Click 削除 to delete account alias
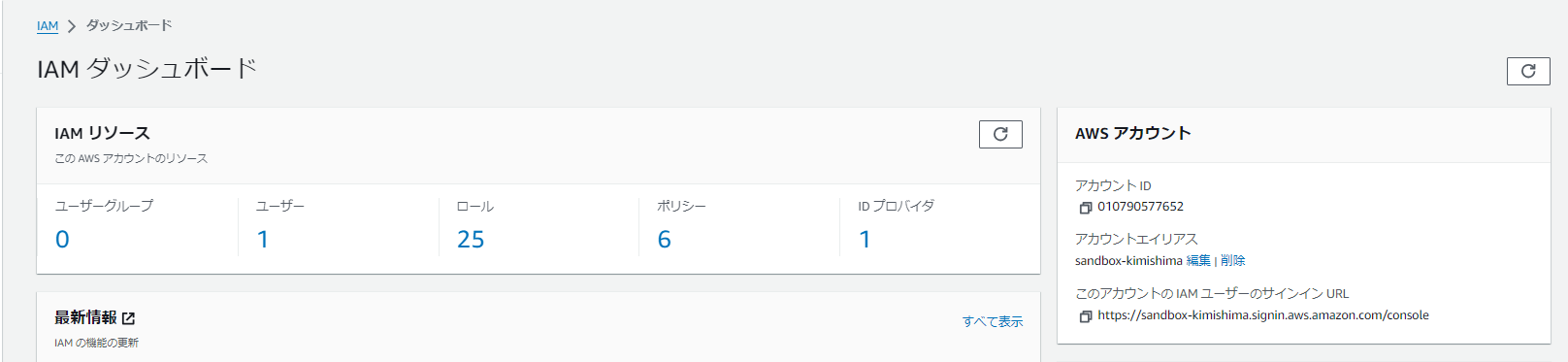The height and width of the screenshot is (362, 1568). coord(1233,261)
